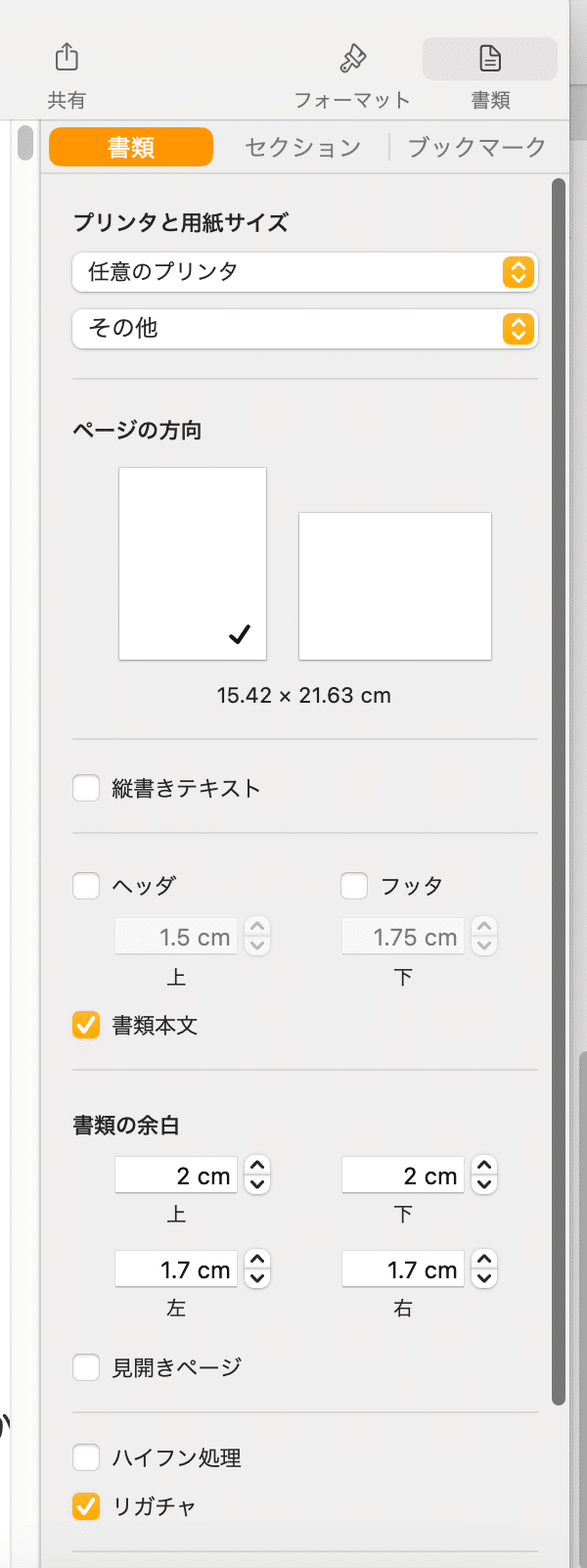Toggle the リガチャ checkbox off
Screen dimensions: 587x1568
pyautogui.click(x=86, y=1505)
